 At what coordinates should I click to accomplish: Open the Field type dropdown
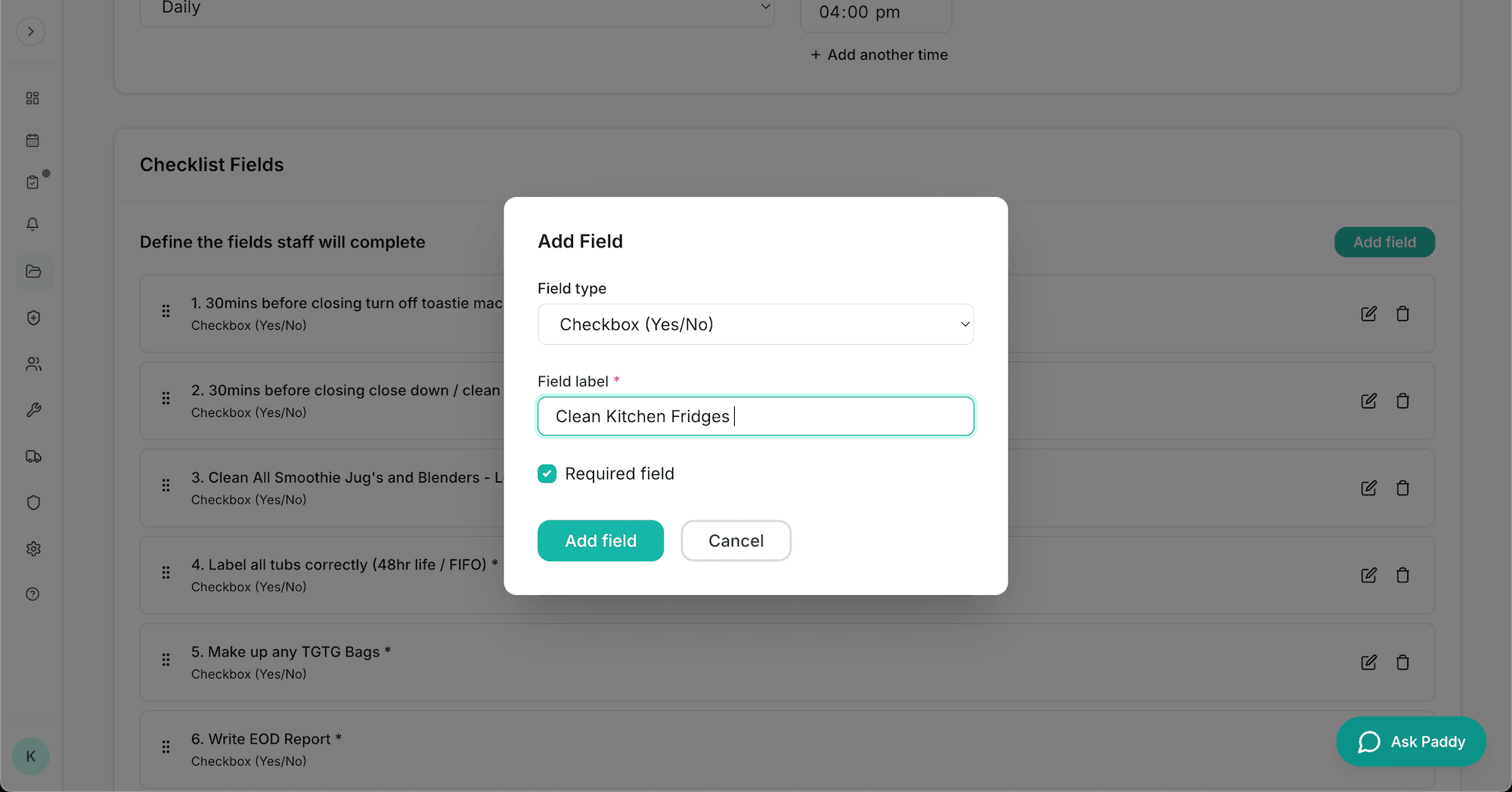tap(755, 325)
